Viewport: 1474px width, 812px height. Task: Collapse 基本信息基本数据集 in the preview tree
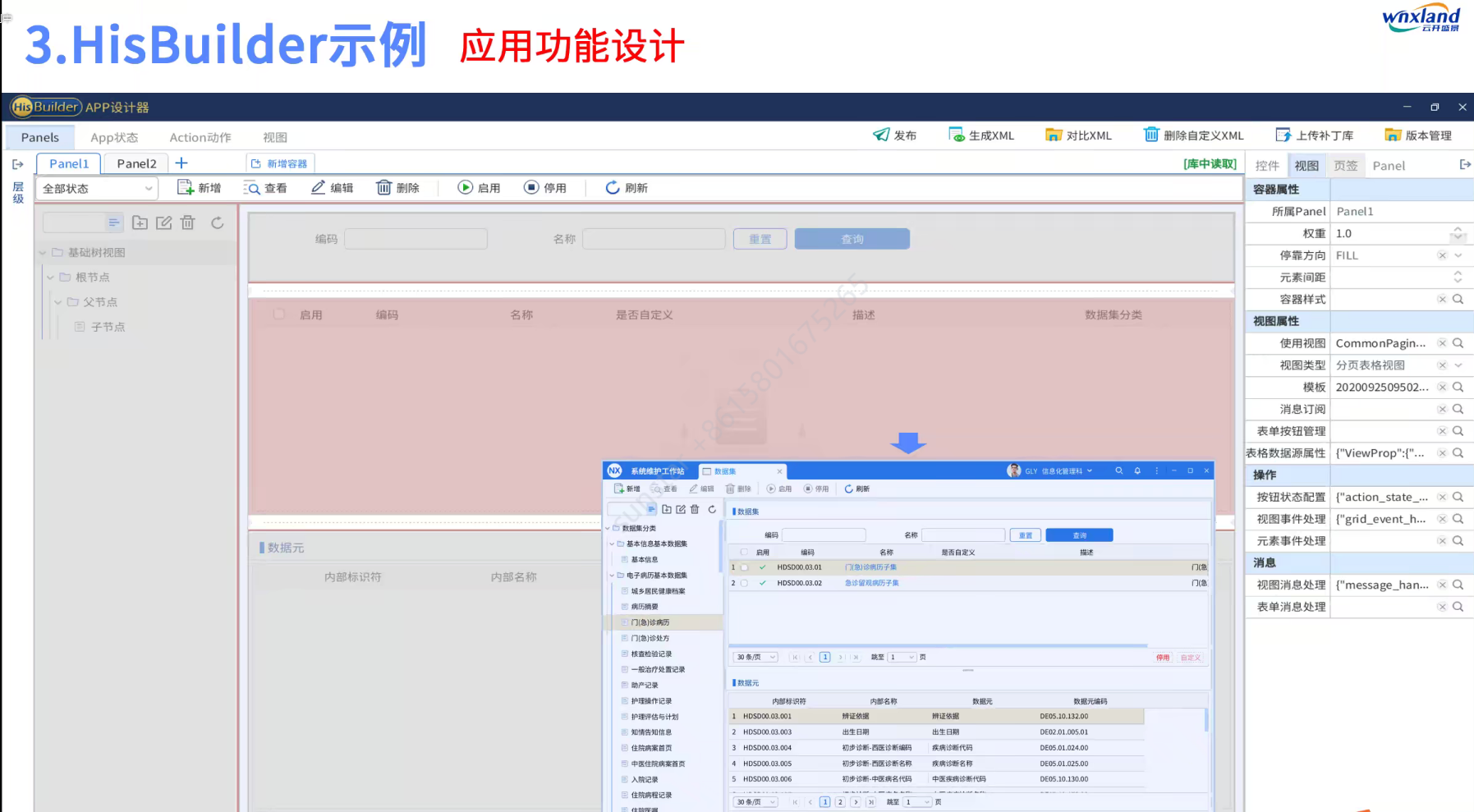pos(612,544)
